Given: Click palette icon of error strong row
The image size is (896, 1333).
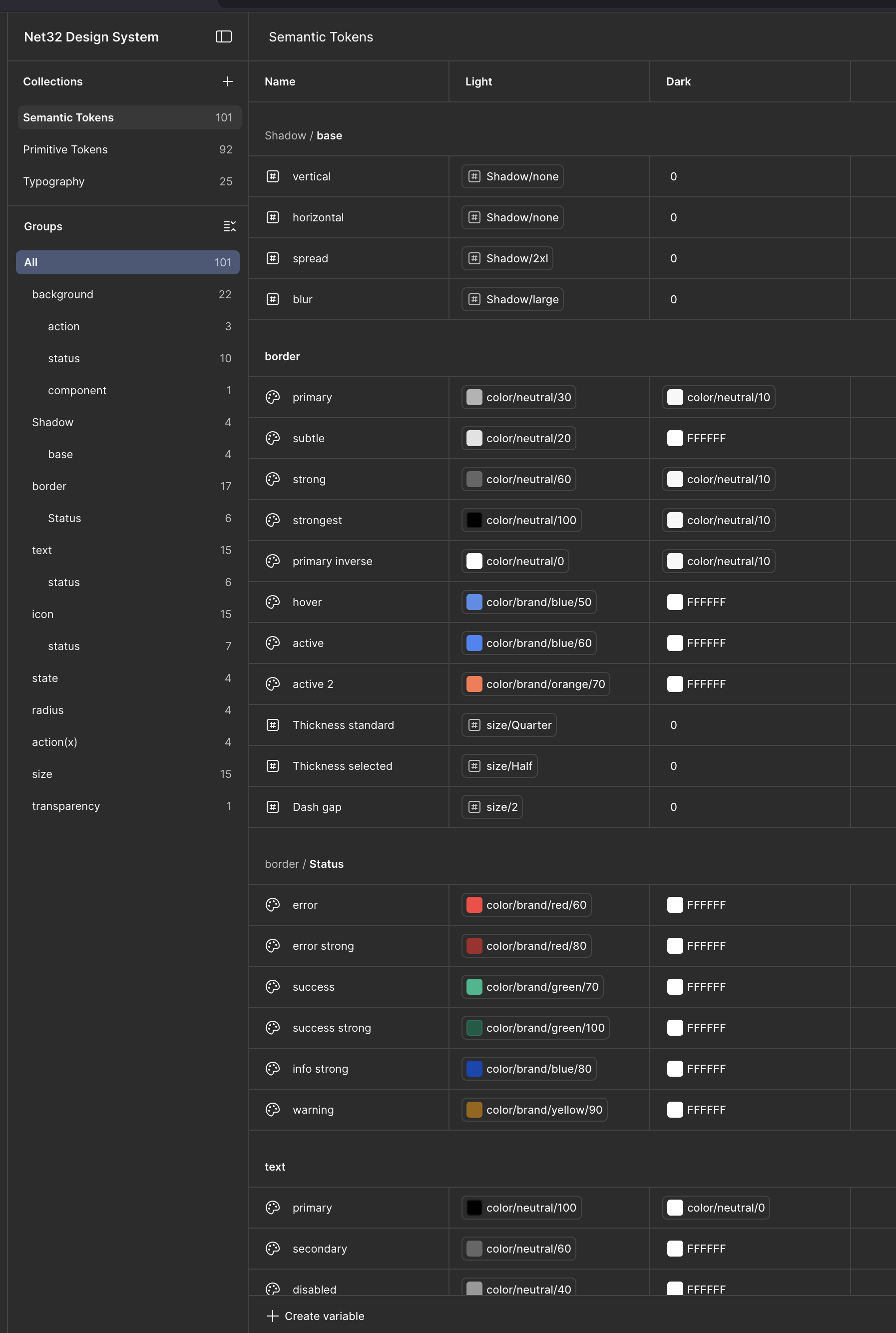Looking at the screenshot, I should [273, 945].
